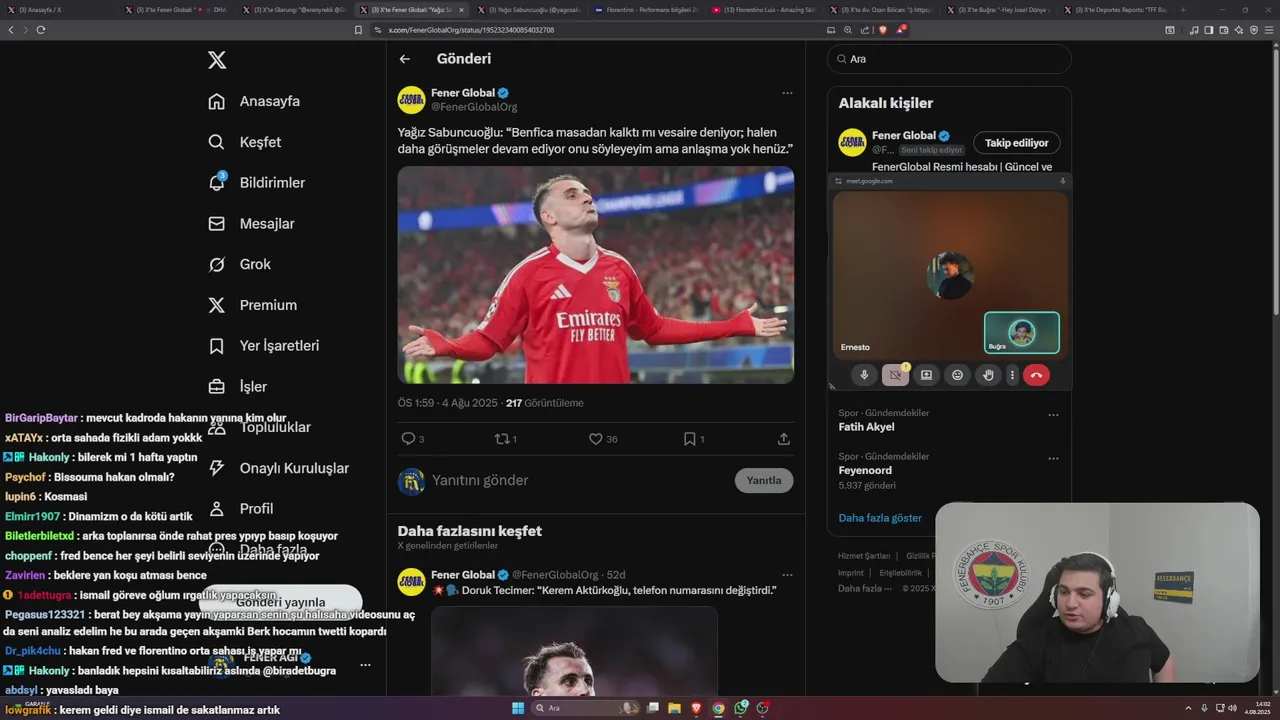The image size is (1280, 720).
Task: Go back with Gönderi back arrow
Action: [405, 59]
